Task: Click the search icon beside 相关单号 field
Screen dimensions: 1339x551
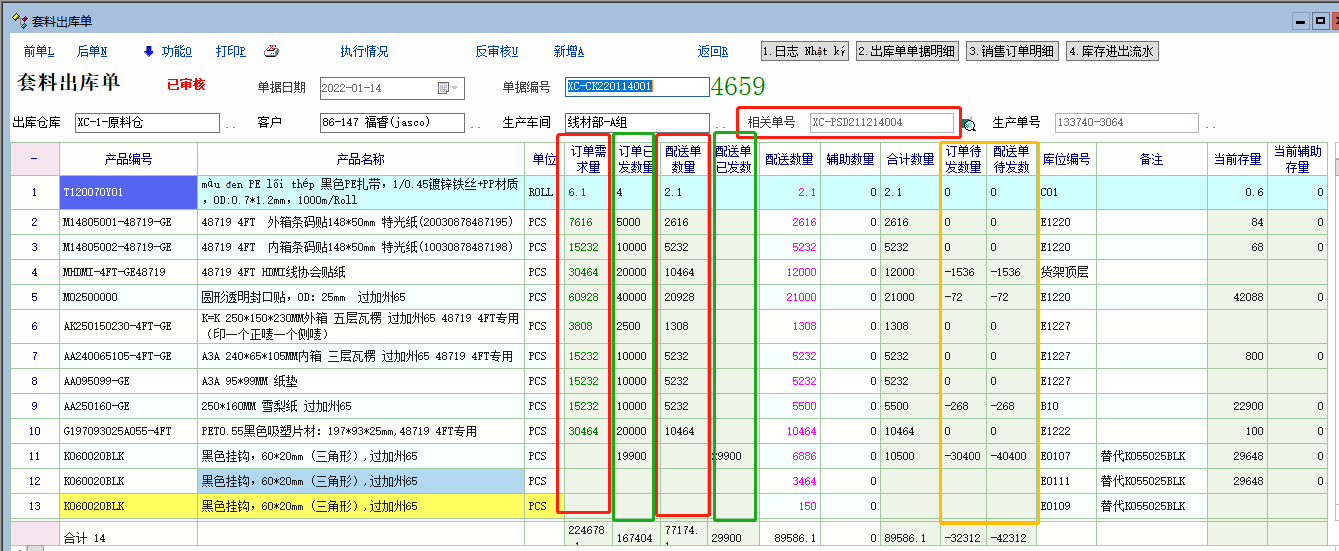Action: point(968,125)
